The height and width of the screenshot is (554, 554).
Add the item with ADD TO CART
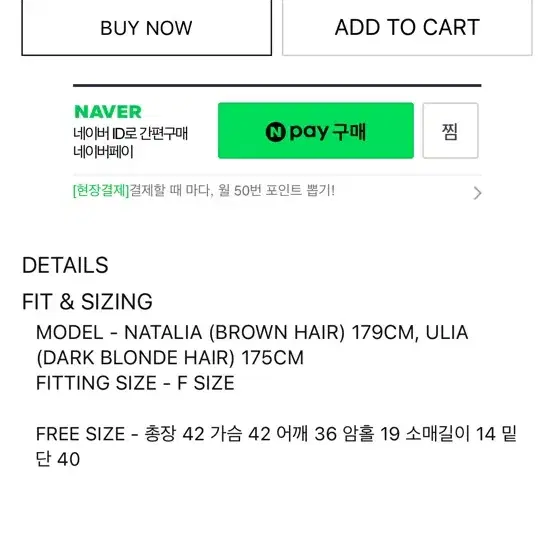pos(407,28)
